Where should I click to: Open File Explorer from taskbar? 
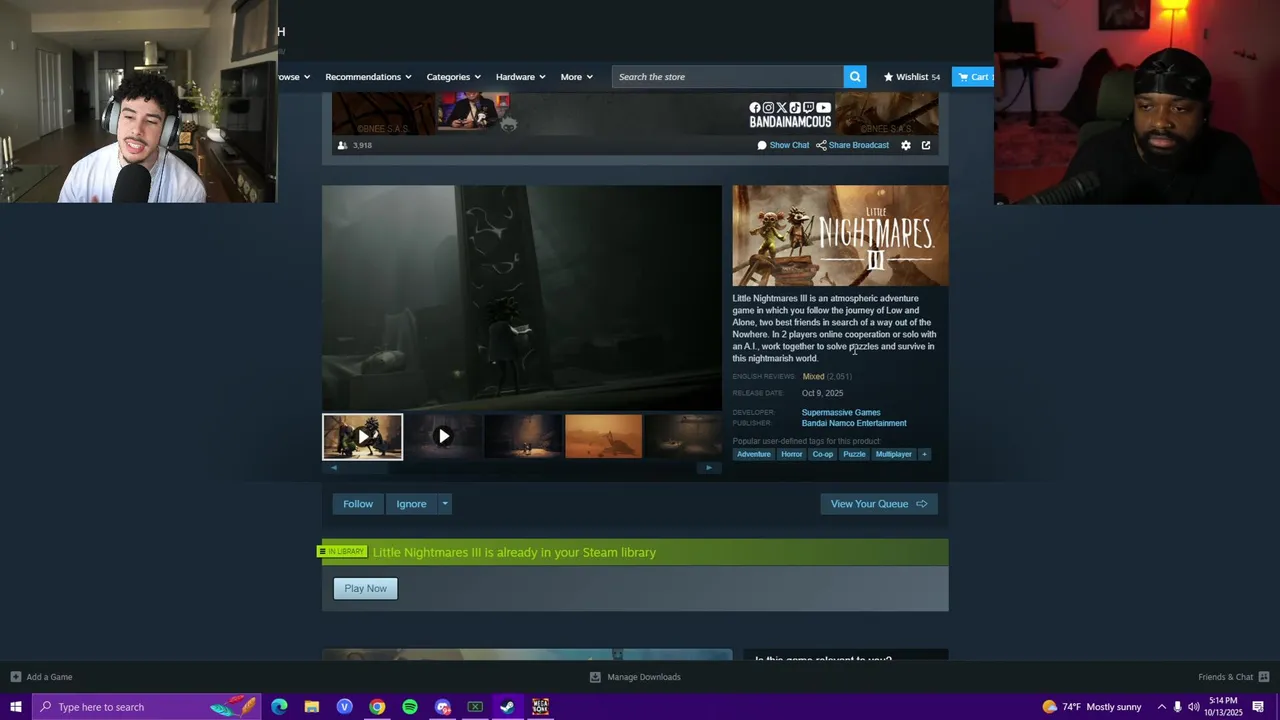(x=312, y=707)
